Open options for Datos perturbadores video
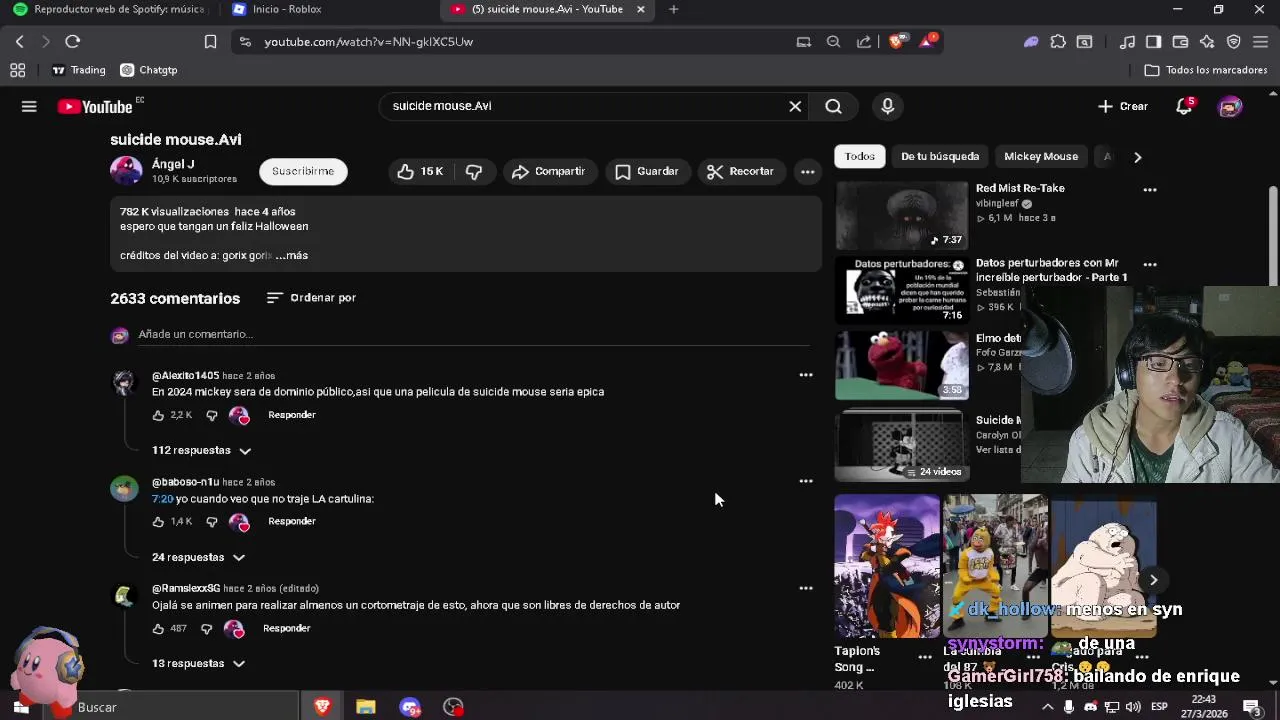The image size is (1280, 720). tap(1150, 265)
